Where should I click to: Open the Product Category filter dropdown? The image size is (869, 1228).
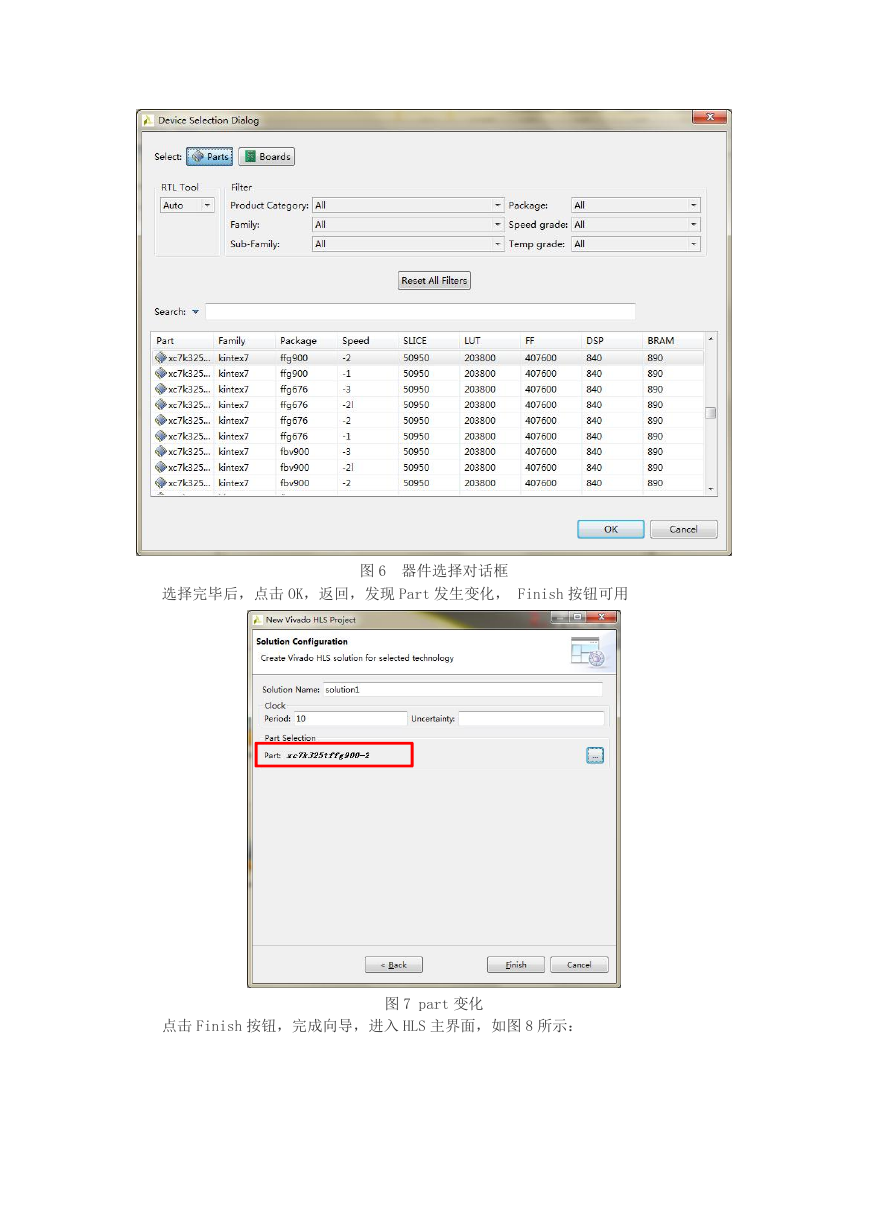pyautogui.click(x=408, y=205)
